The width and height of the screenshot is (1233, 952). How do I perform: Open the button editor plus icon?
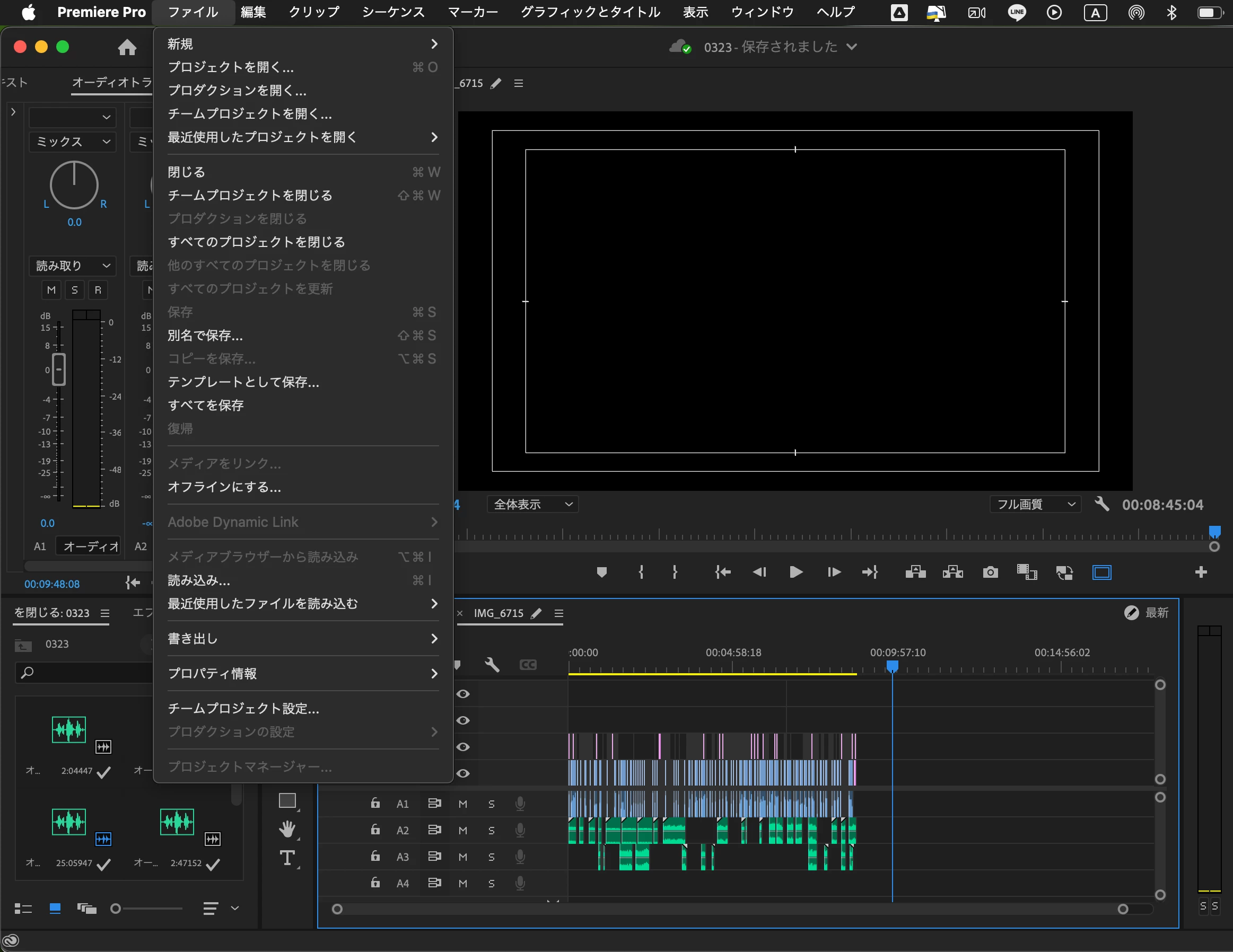(1201, 573)
